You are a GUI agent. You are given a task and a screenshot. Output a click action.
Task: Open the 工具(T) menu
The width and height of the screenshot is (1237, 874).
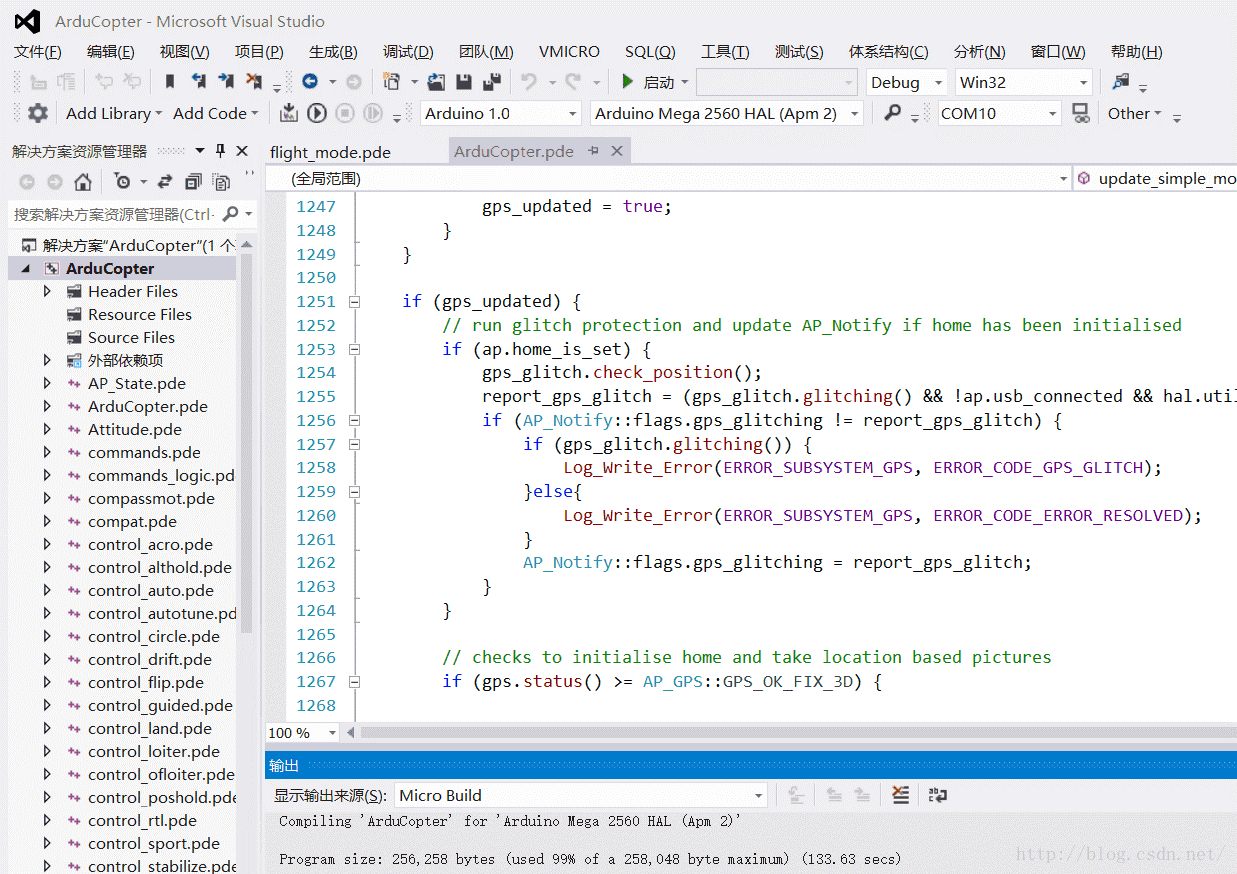coord(725,52)
